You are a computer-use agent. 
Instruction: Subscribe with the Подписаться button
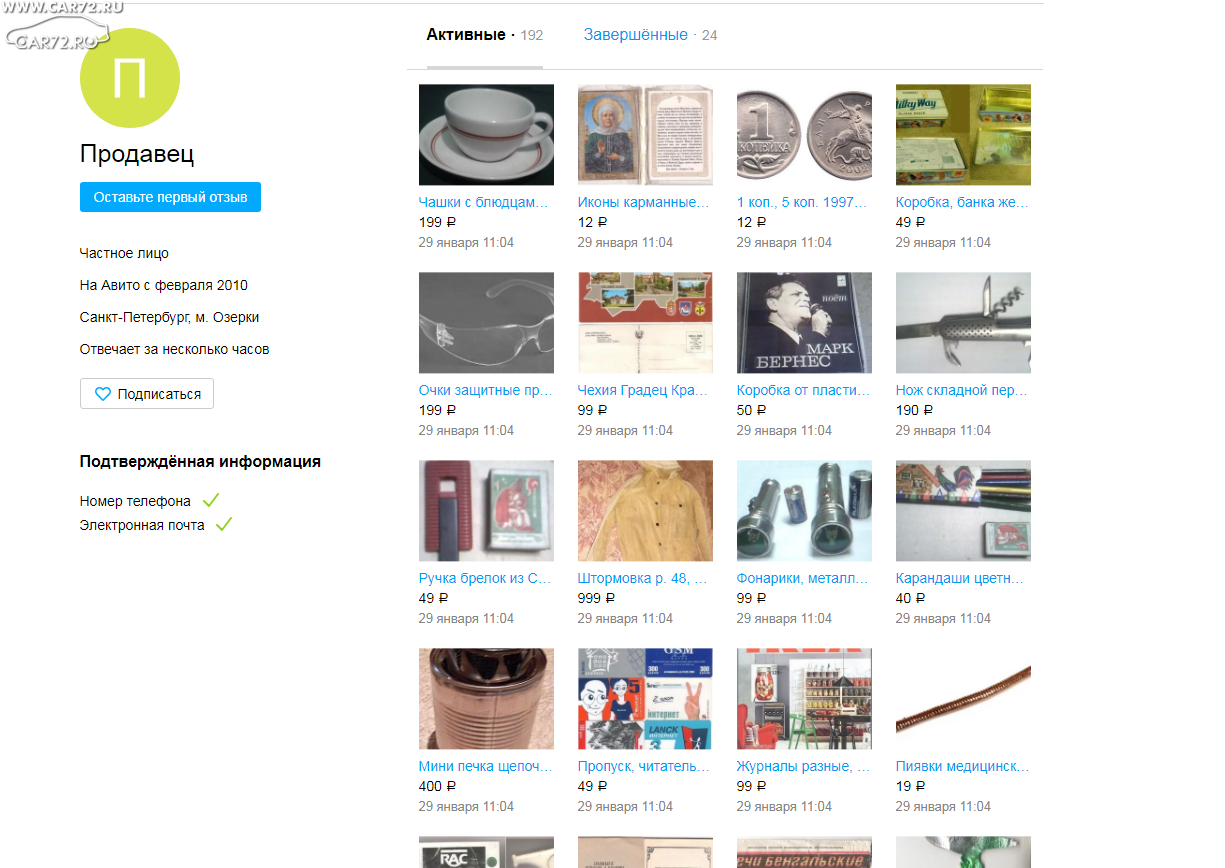pyautogui.click(x=147, y=394)
